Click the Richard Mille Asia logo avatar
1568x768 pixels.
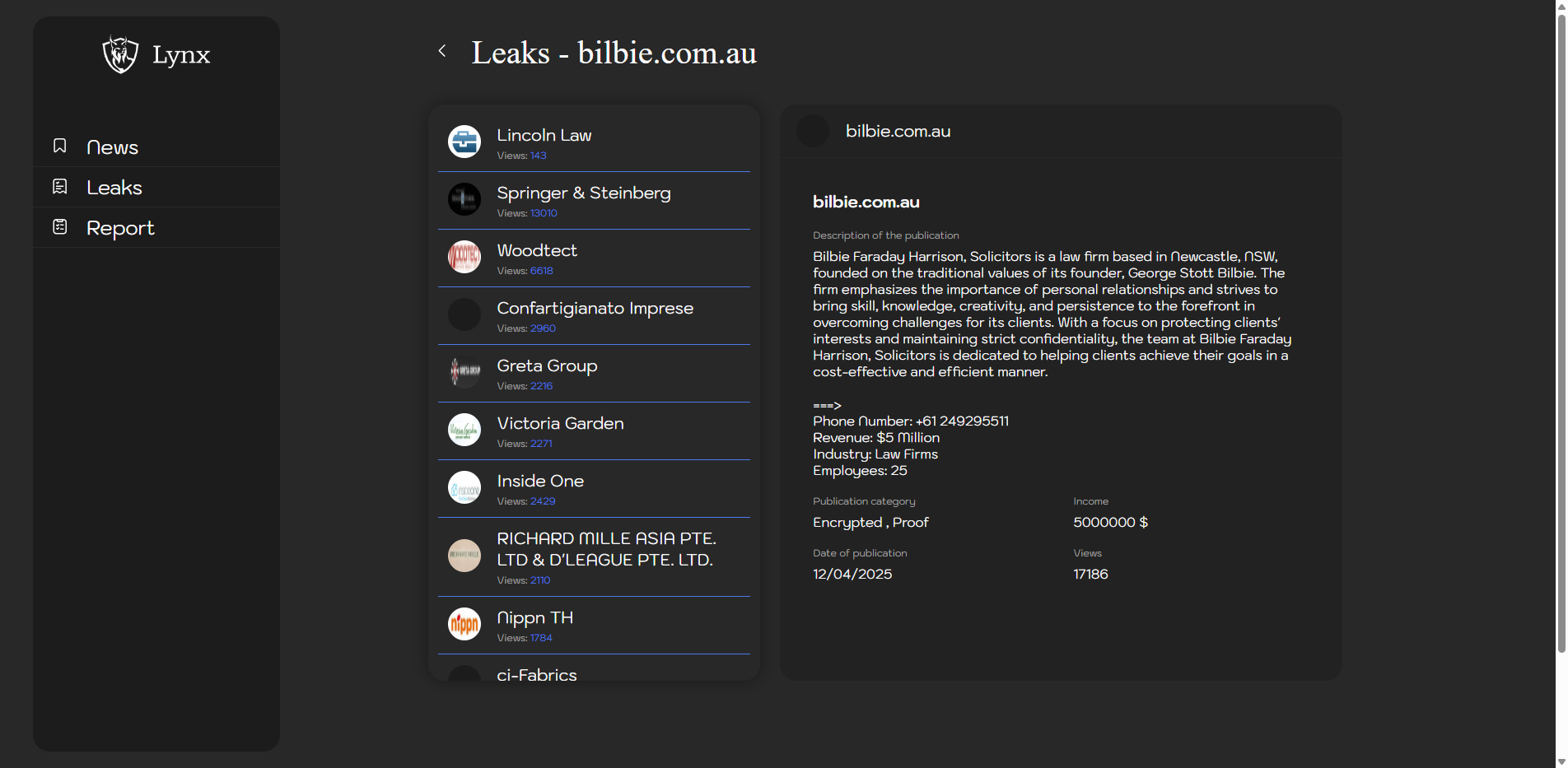click(x=464, y=556)
